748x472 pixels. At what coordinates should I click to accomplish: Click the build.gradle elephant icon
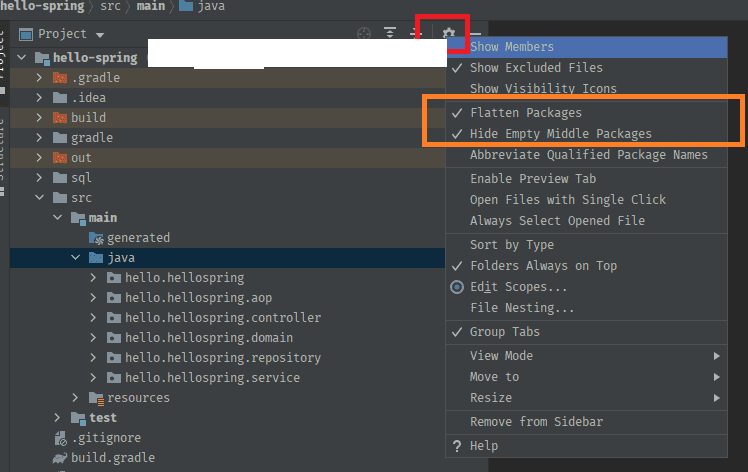pyautogui.click(x=60, y=458)
